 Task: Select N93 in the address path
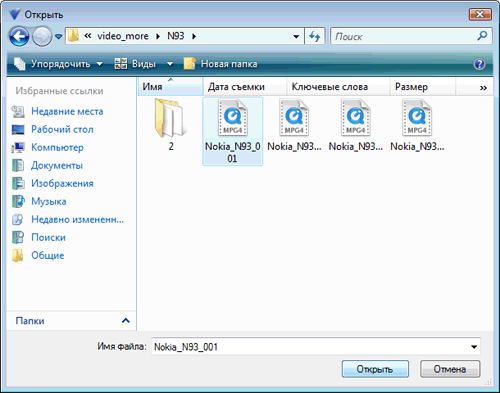point(176,36)
